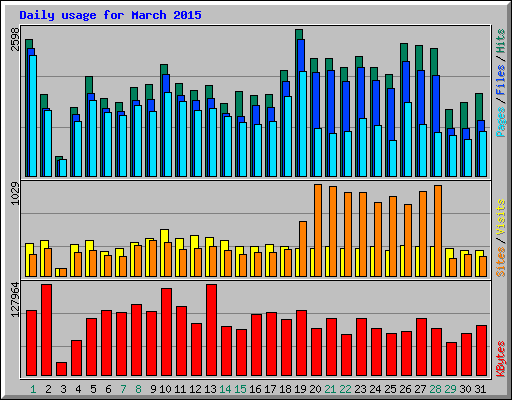
Task: Select day label "13" on x-axis
Action: pos(210,389)
